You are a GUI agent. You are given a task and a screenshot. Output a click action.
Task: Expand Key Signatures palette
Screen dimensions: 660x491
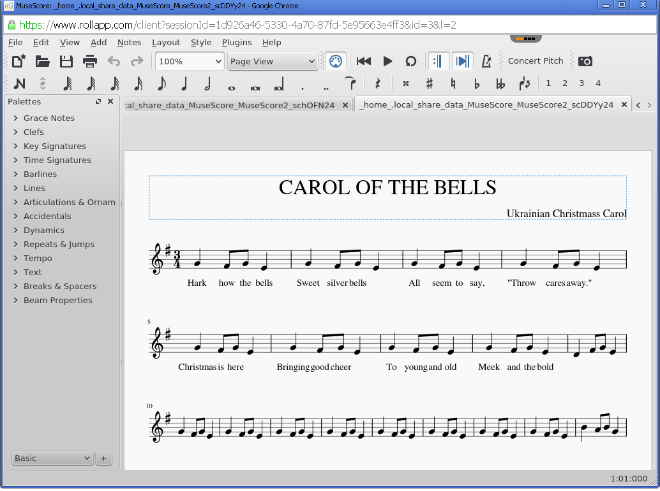point(16,146)
